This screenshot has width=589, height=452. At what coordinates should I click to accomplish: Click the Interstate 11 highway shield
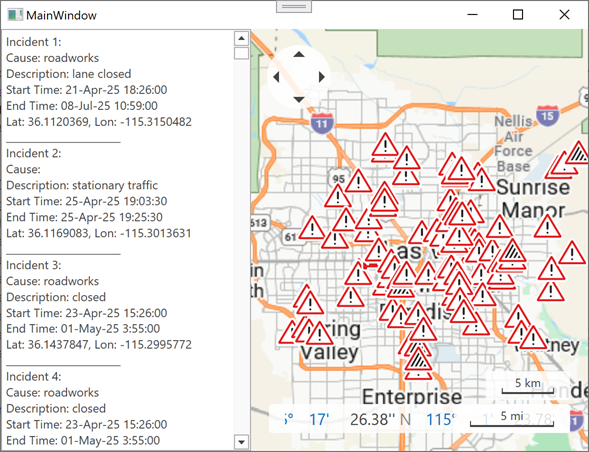click(322, 123)
